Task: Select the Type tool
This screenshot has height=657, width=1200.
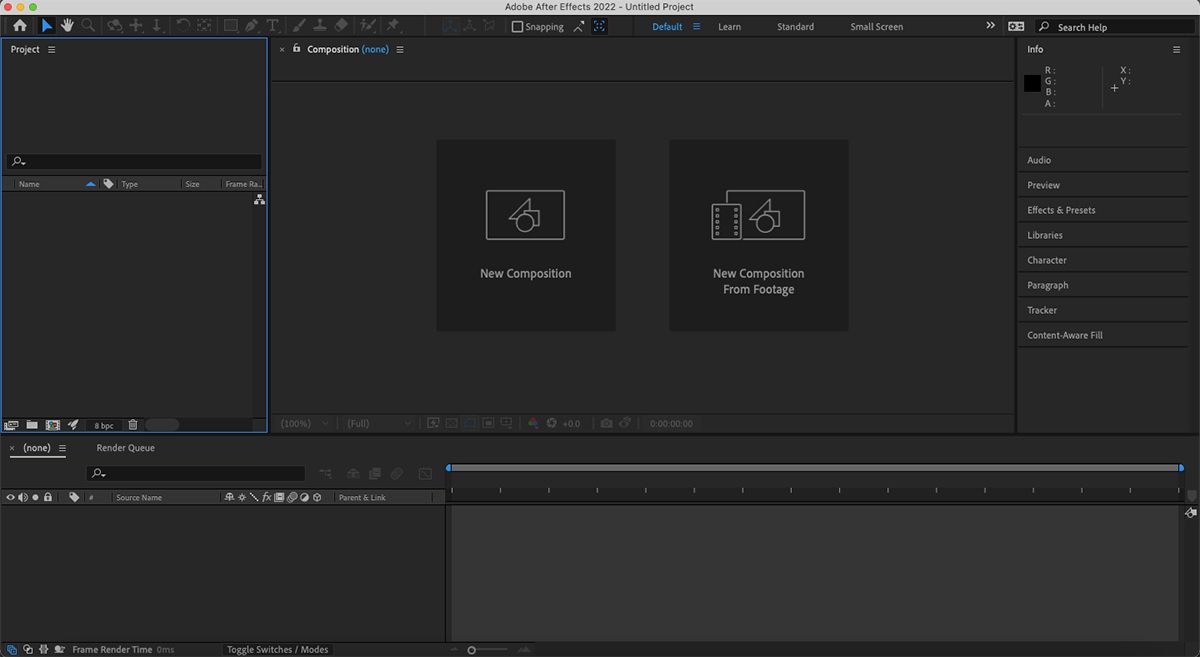Action: [272, 25]
